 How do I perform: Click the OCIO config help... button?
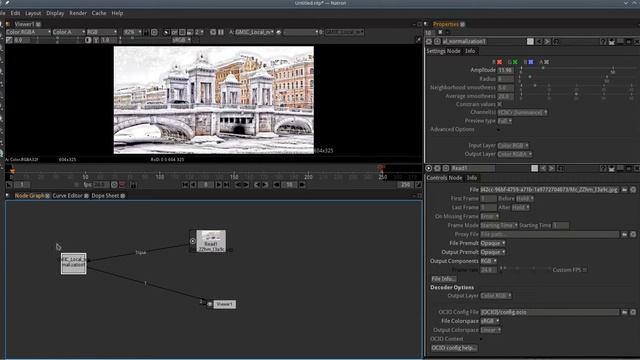pyautogui.click(x=454, y=348)
